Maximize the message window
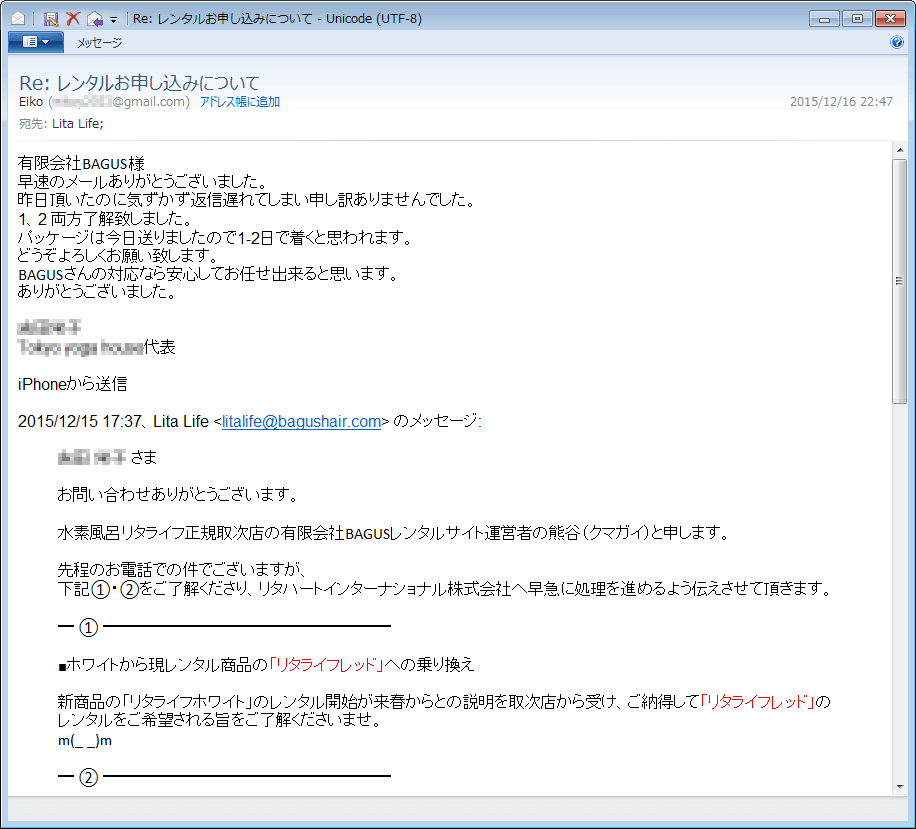The height and width of the screenshot is (829, 916). (x=857, y=19)
